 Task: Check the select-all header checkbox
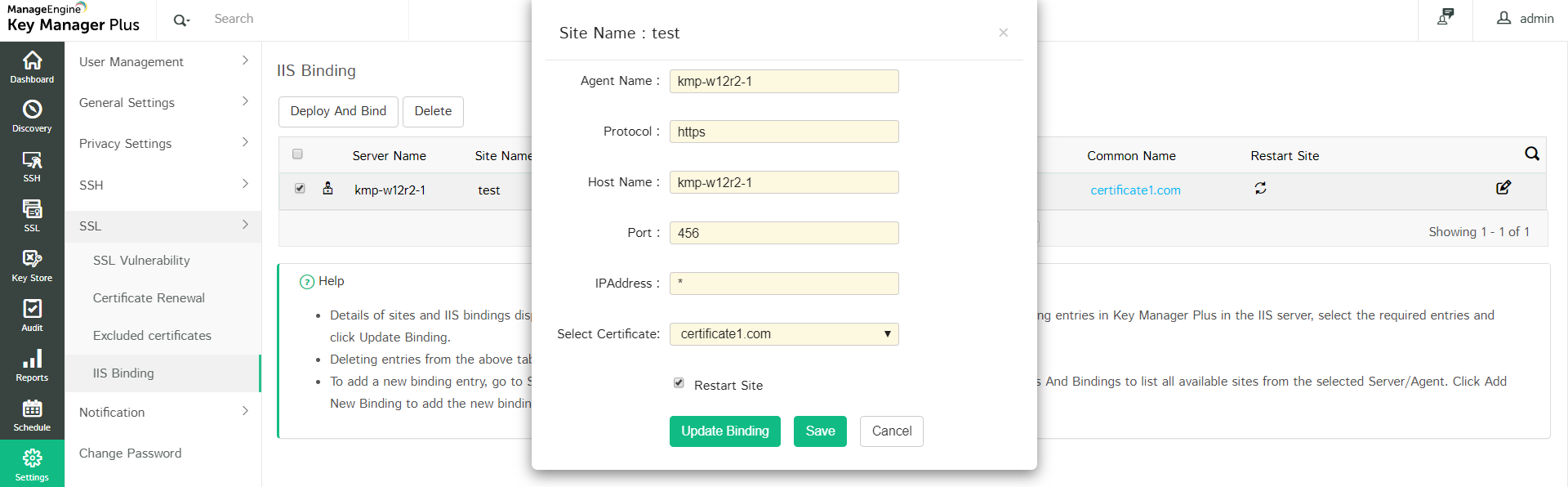[297, 154]
